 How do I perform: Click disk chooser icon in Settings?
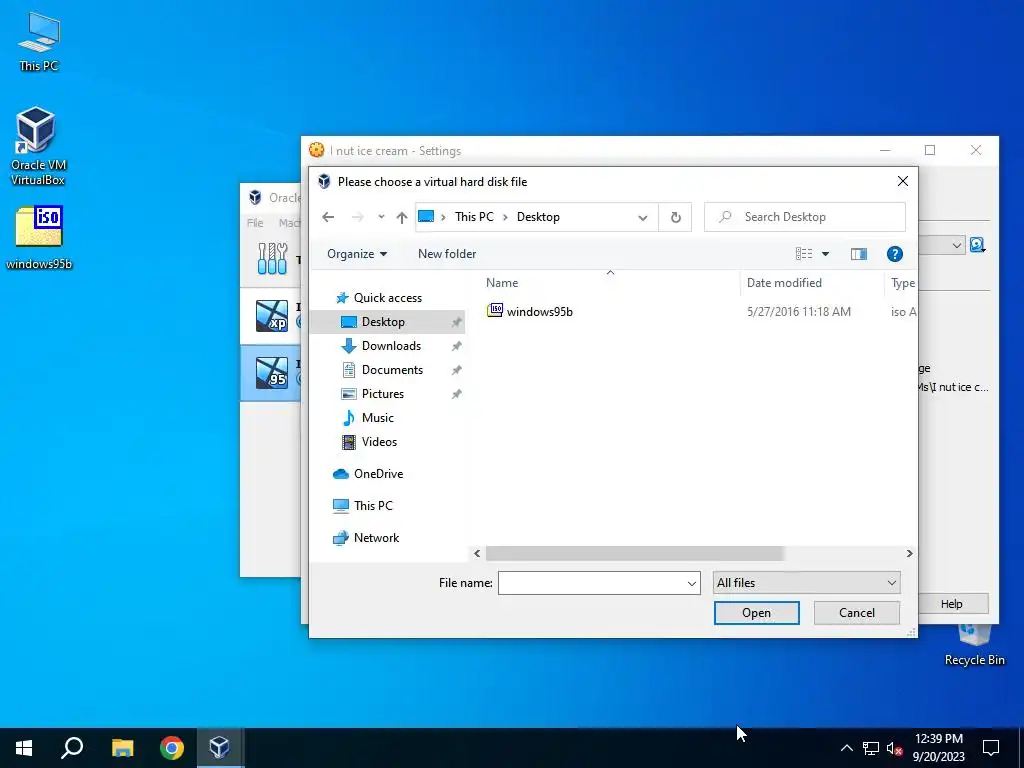click(977, 246)
